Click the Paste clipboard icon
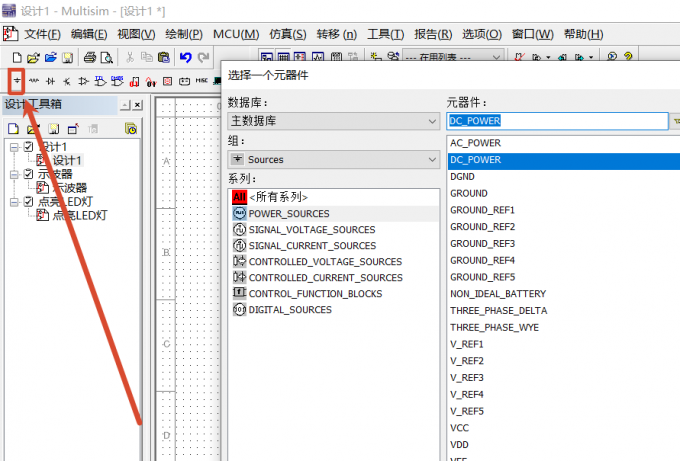The height and width of the screenshot is (461, 680). point(163,57)
